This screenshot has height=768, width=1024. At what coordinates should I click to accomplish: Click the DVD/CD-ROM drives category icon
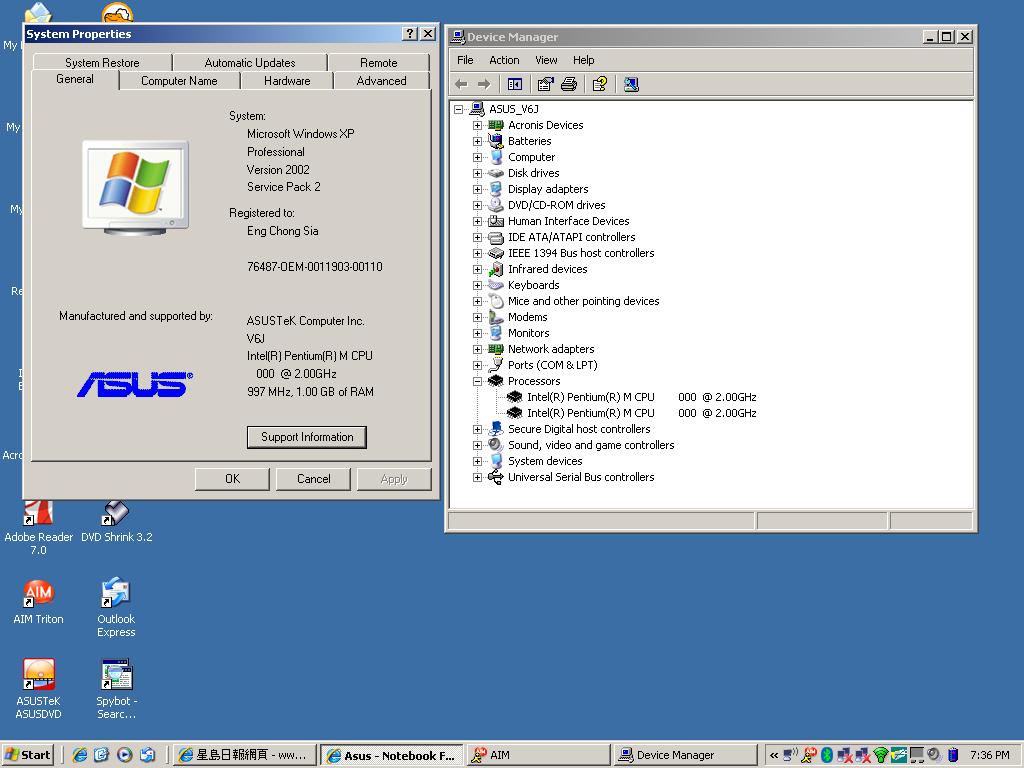coord(496,204)
